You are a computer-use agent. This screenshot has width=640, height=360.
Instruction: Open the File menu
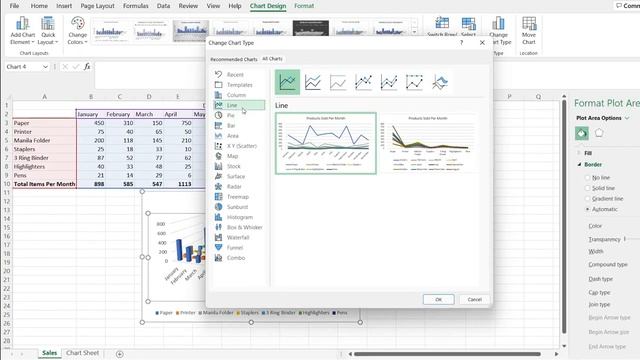coord(14,6)
